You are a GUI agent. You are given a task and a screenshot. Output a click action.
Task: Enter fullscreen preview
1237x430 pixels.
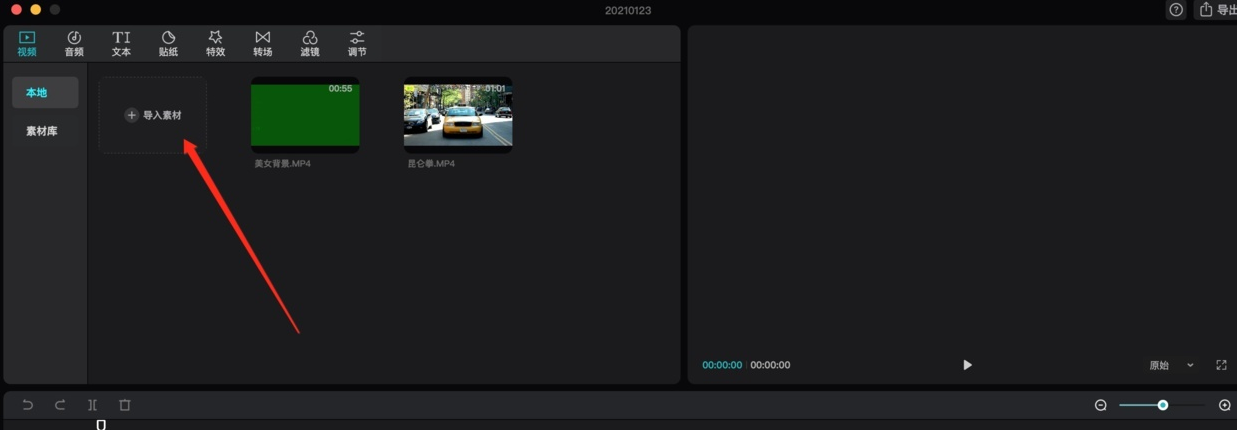click(x=1221, y=365)
